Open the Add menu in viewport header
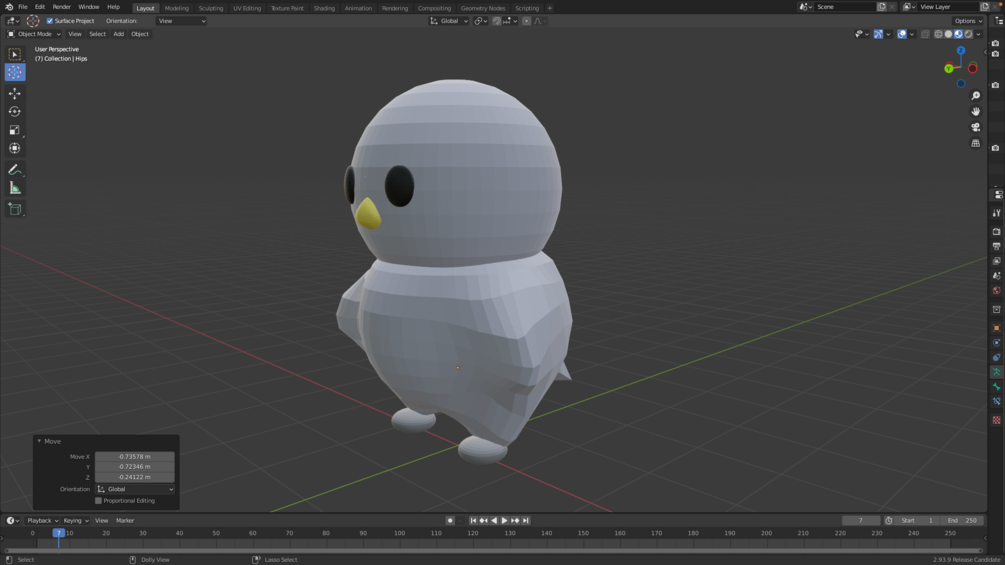Viewport: 1005px width, 565px height. coord(119,34)
